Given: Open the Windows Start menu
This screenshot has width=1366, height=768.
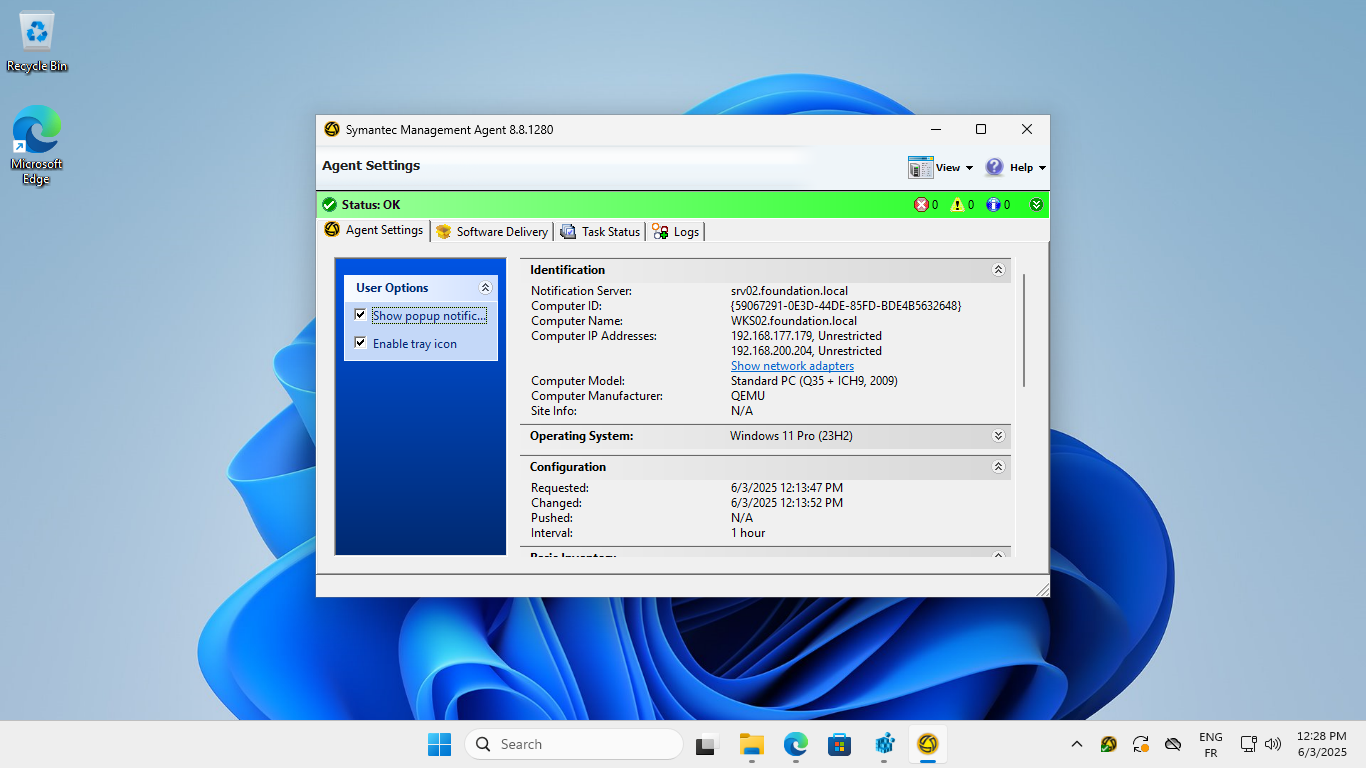Looking at the screenshot, I should (x=439, y=744).
